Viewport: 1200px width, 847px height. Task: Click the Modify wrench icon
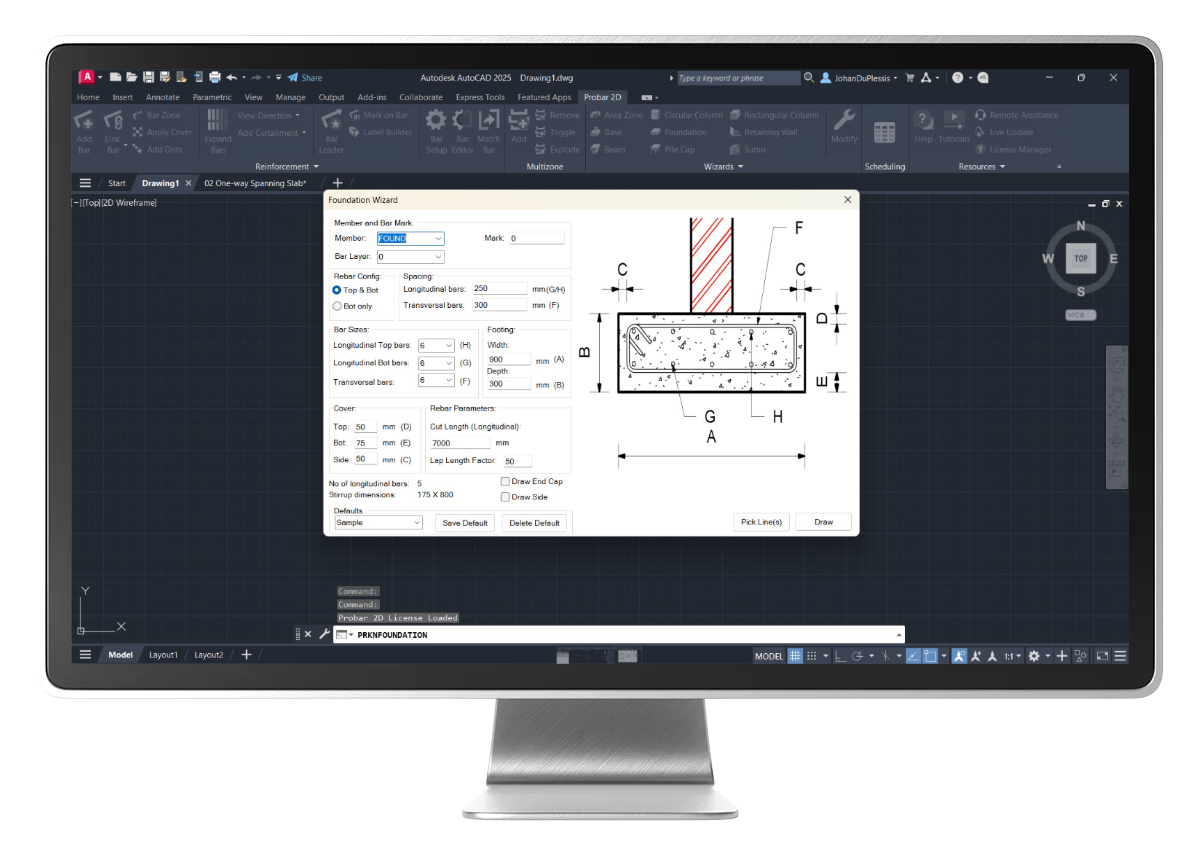844,121
